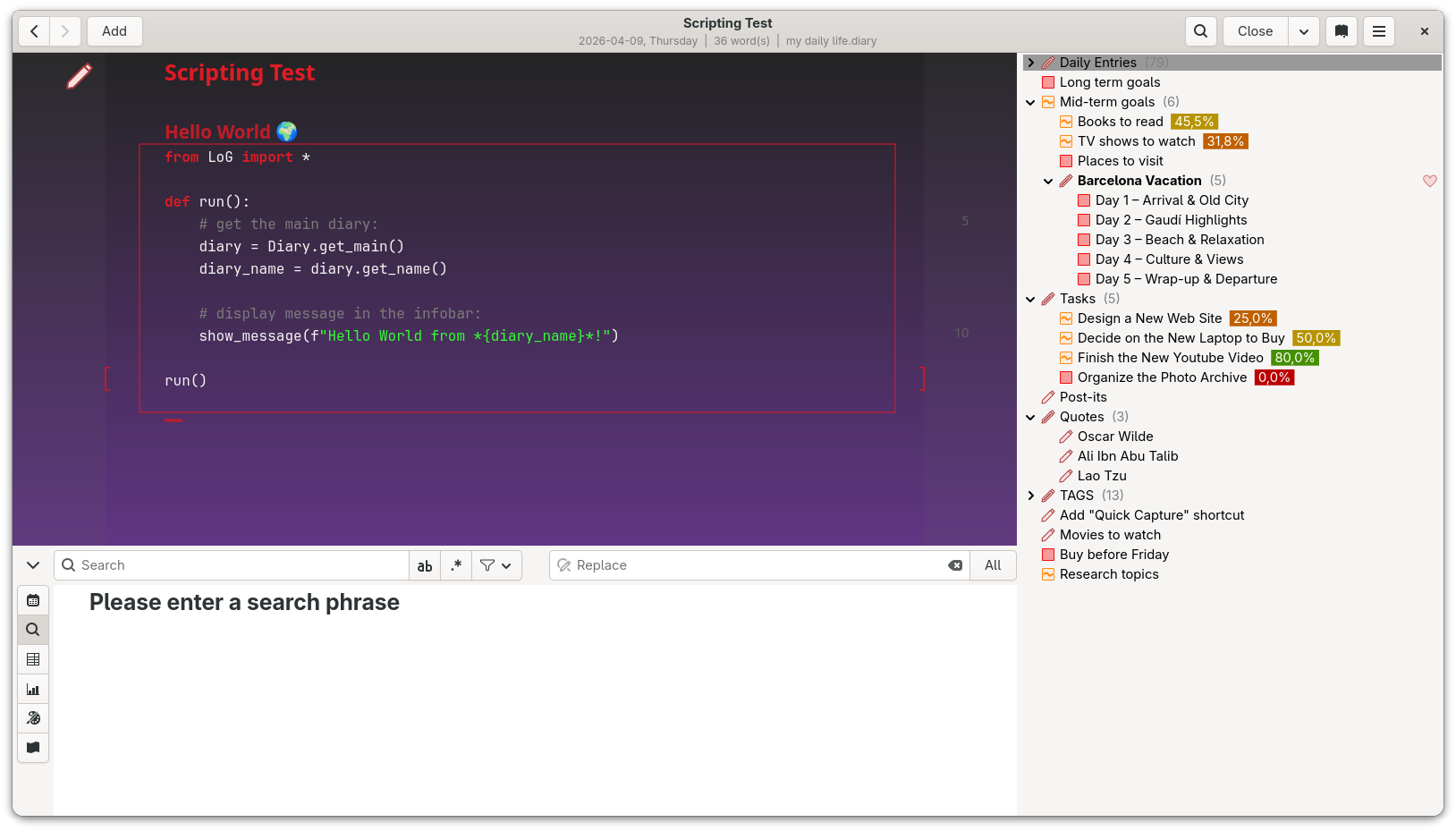Click the Organize the Photo Archive icon
Image resolution: width=1456 pixels, height=831 pixels.
(x=1066, y=377)
